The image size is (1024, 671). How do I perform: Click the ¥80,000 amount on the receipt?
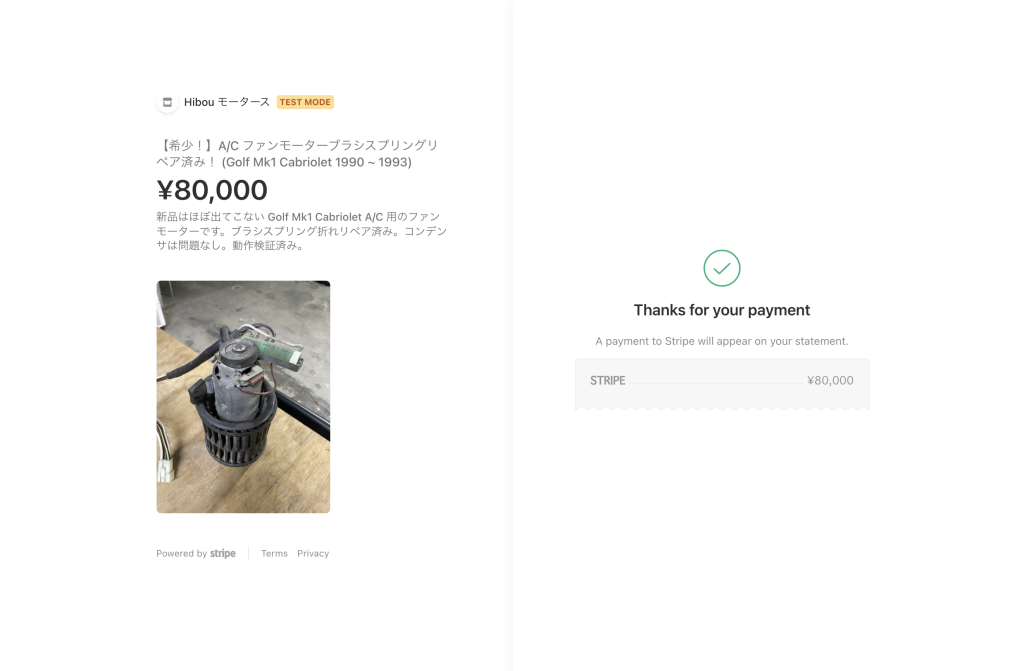click(x=830, y=381)
